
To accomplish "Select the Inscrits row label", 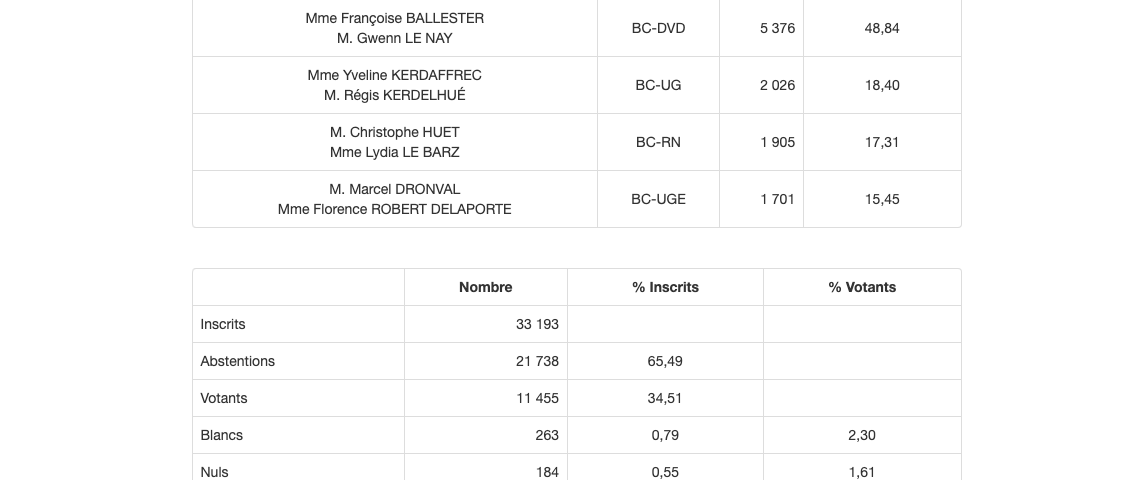I will tap(223, 324).
